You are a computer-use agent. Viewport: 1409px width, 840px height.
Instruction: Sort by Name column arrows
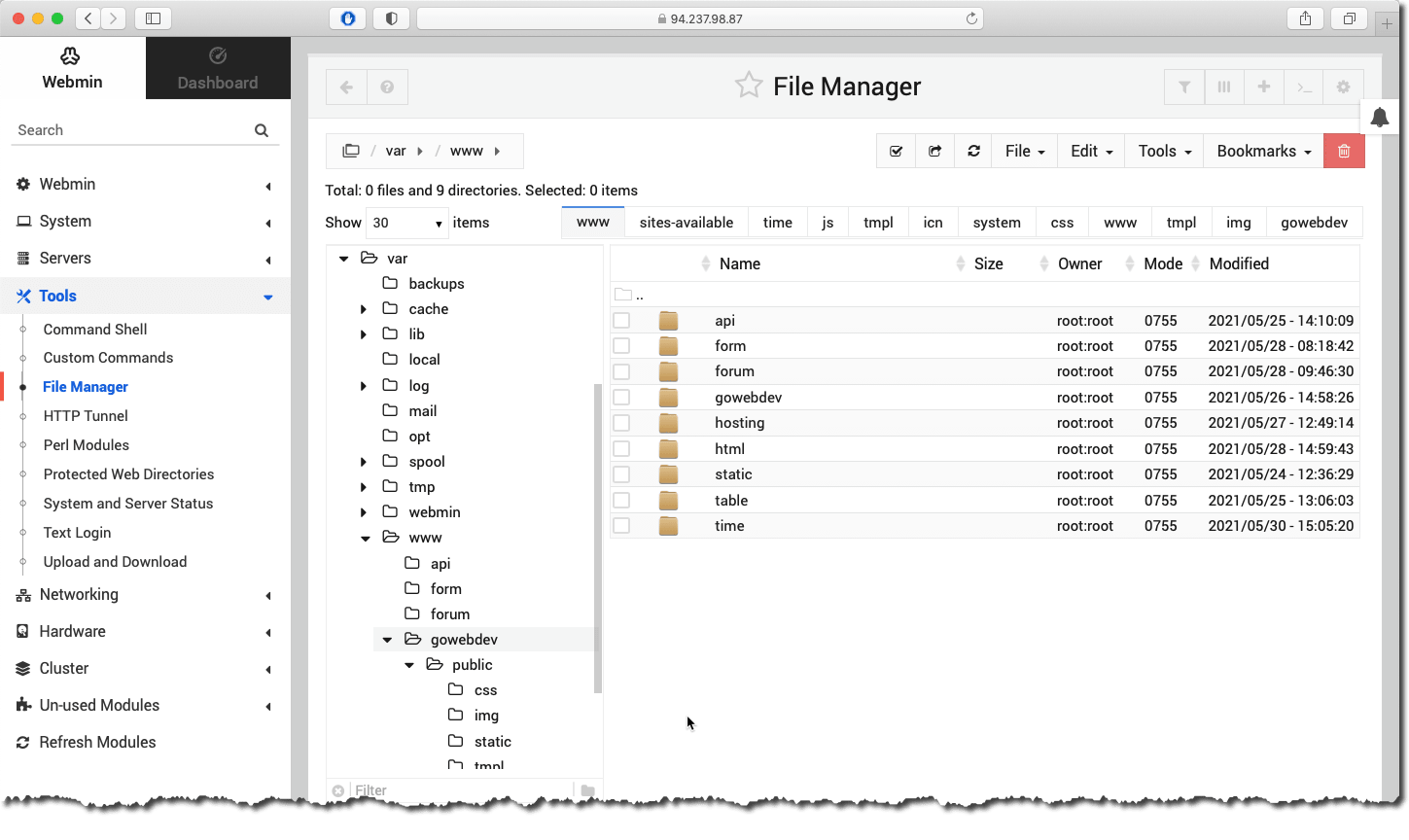(706, 263)
